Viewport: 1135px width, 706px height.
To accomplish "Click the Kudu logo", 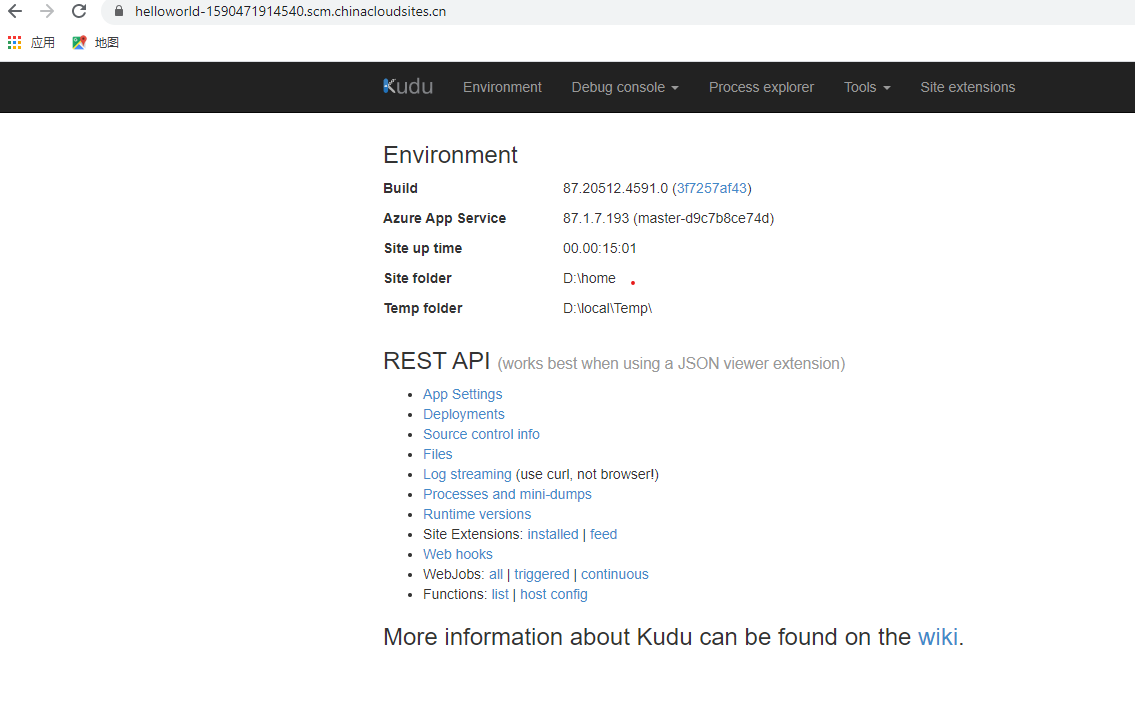I will tap(408, 87).
